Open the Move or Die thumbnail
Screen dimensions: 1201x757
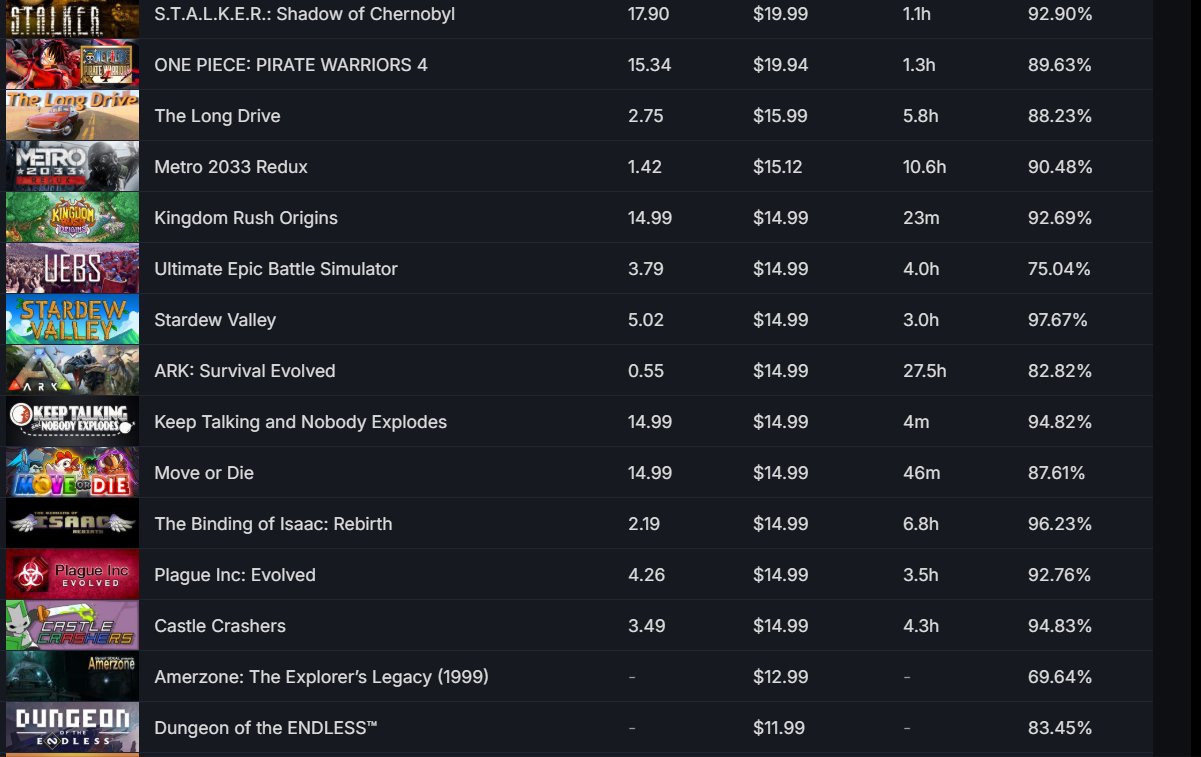pyautogui.click(x=72, y=473)
